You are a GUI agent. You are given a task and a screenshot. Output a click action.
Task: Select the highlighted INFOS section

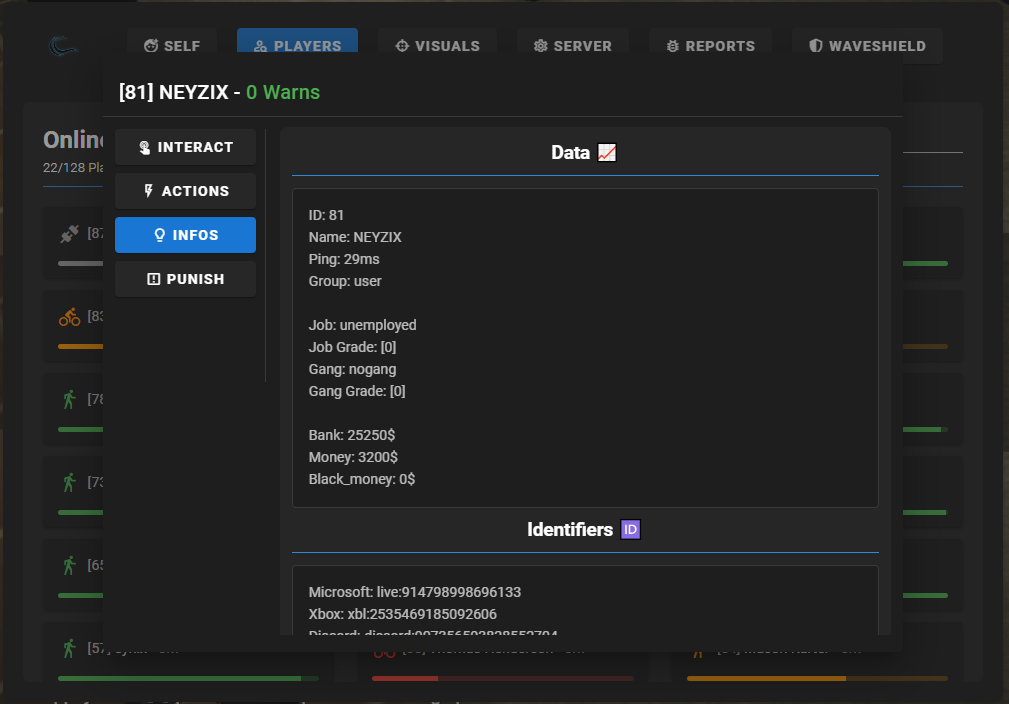pyautogui.click(x=184, y=235)
